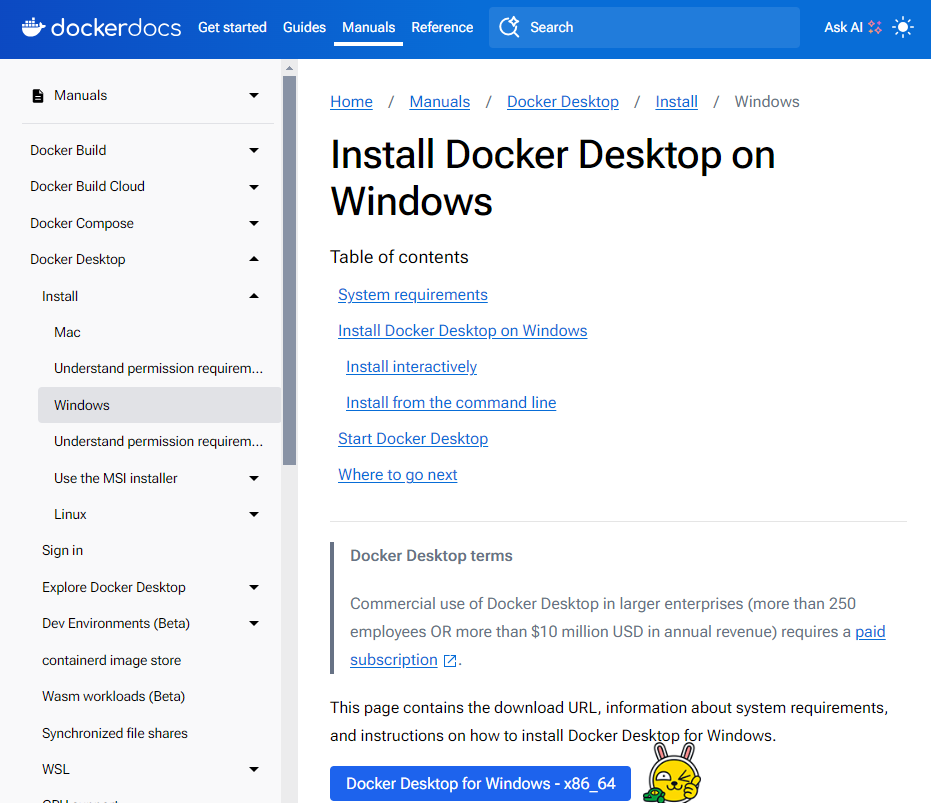Viewport: 931px width, 803px height.
Task: Open the Guides tab
Action: click(x=304, y=27)
